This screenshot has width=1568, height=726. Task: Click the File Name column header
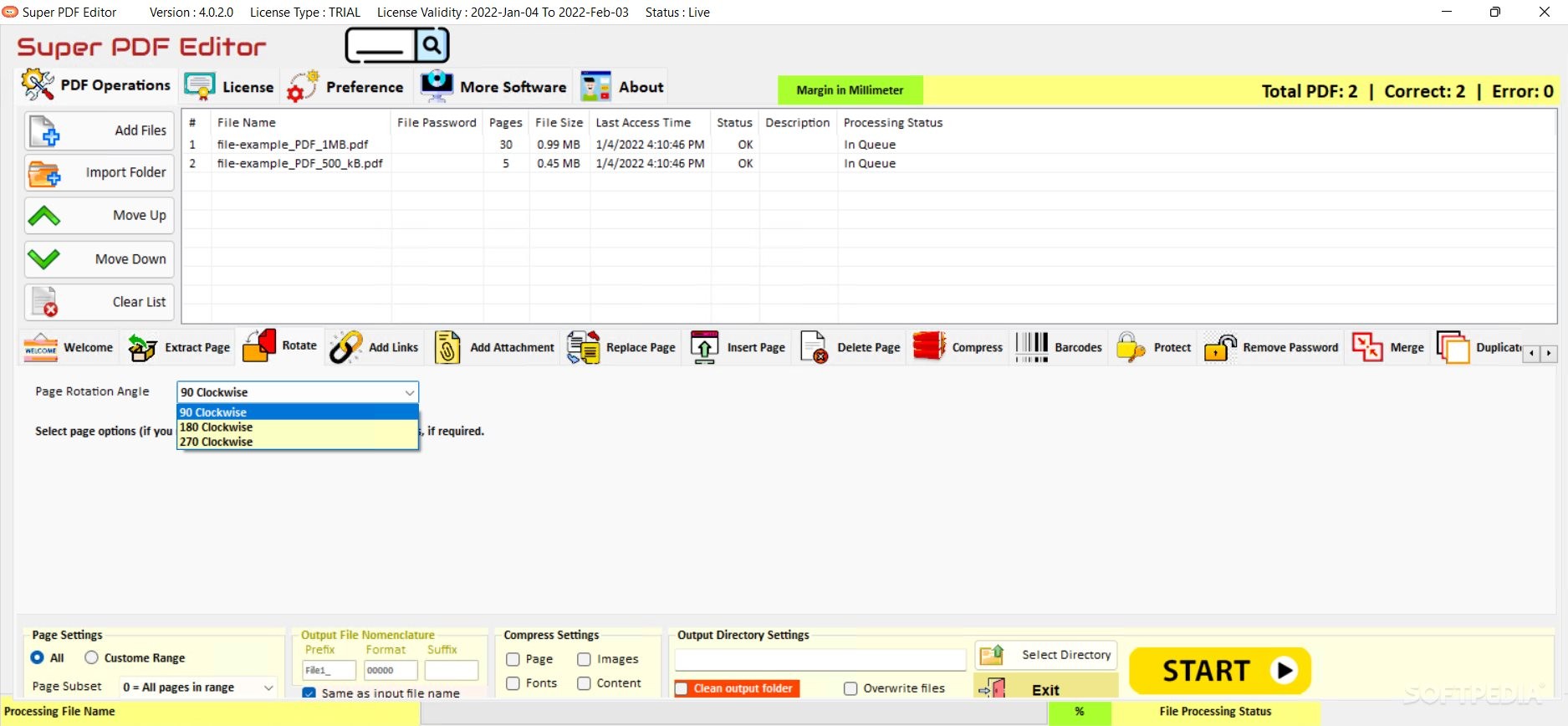(301, 123)
